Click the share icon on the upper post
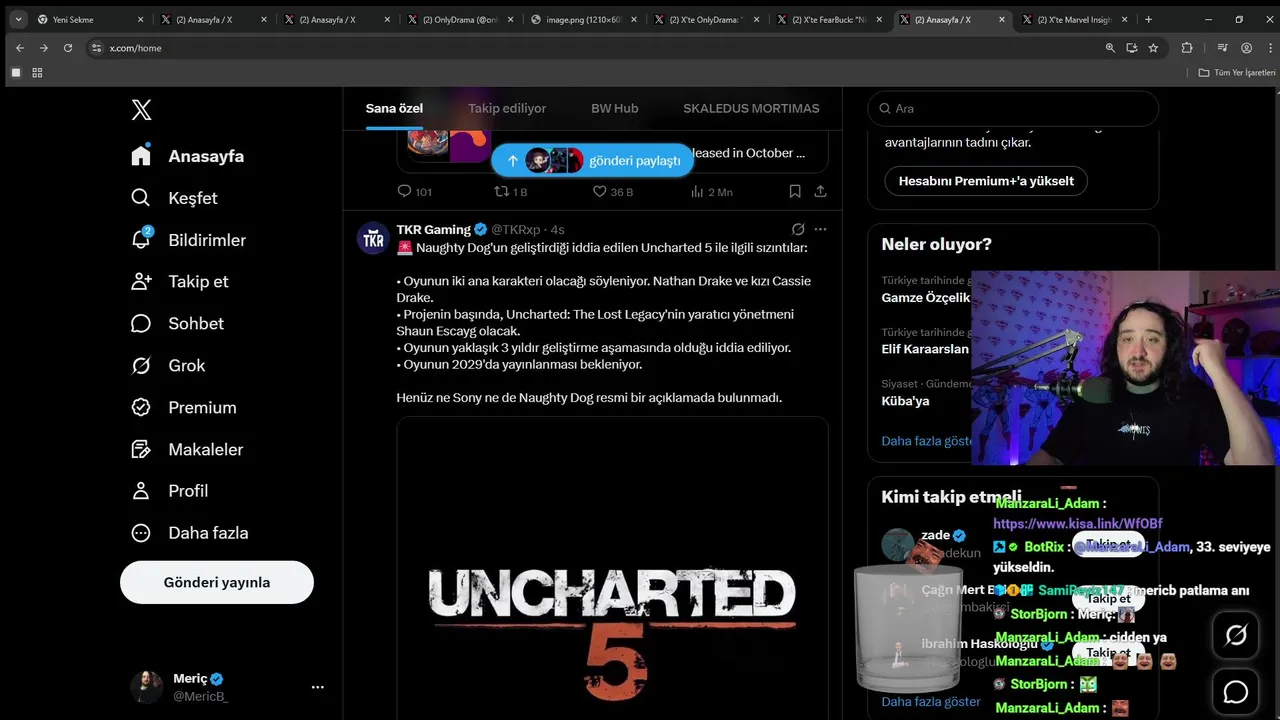The image size is (1280, 720). tap(820, 191)
